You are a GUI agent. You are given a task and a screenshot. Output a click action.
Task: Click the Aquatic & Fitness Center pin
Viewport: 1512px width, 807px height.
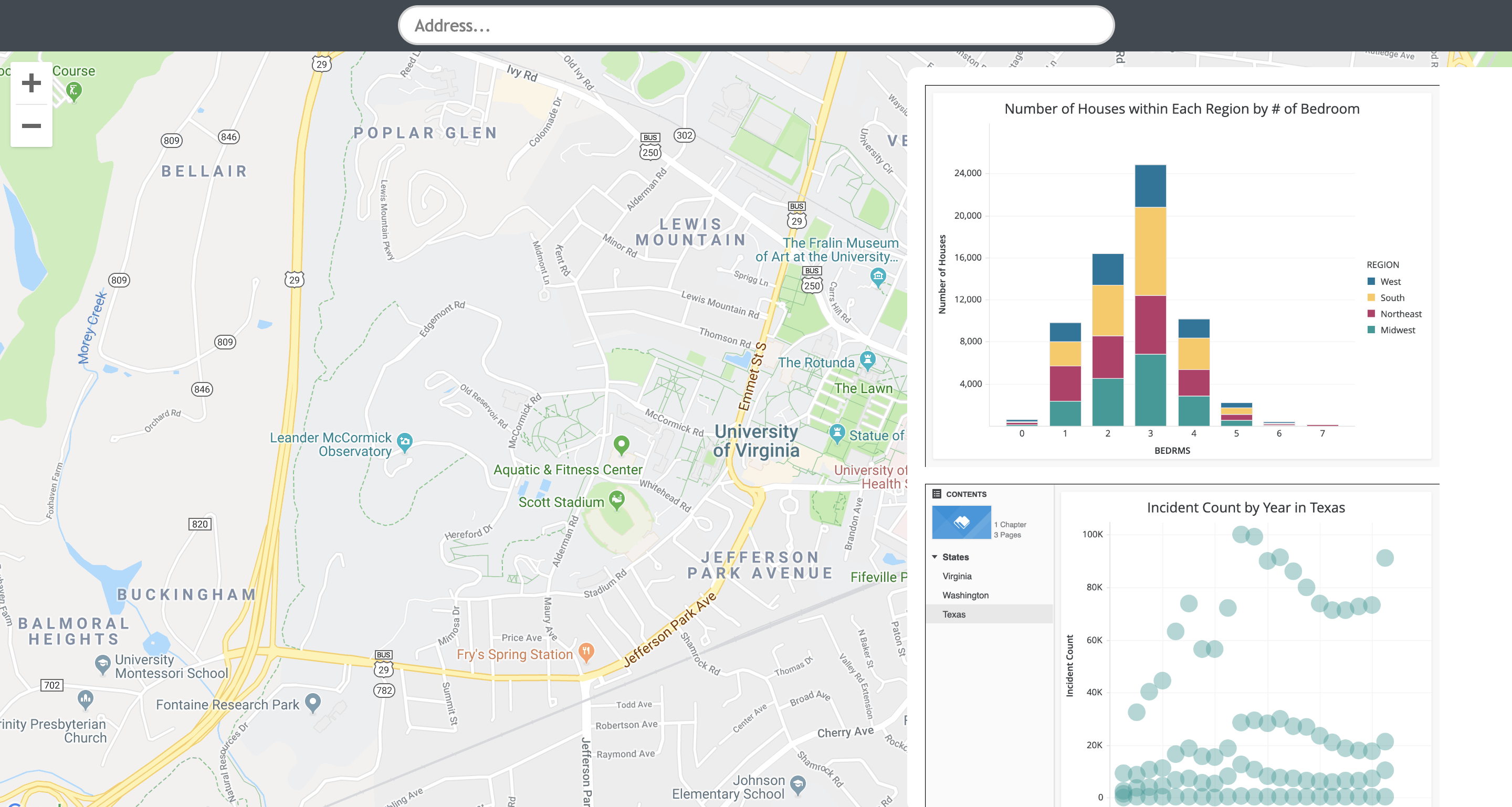tap(621, 444)
